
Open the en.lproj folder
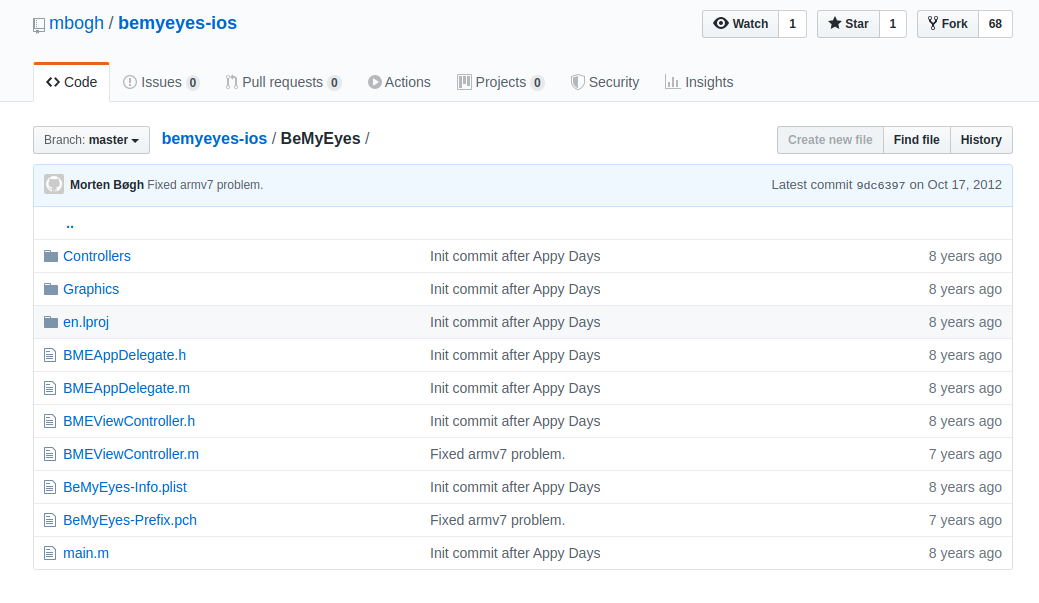tap(85, 322)
